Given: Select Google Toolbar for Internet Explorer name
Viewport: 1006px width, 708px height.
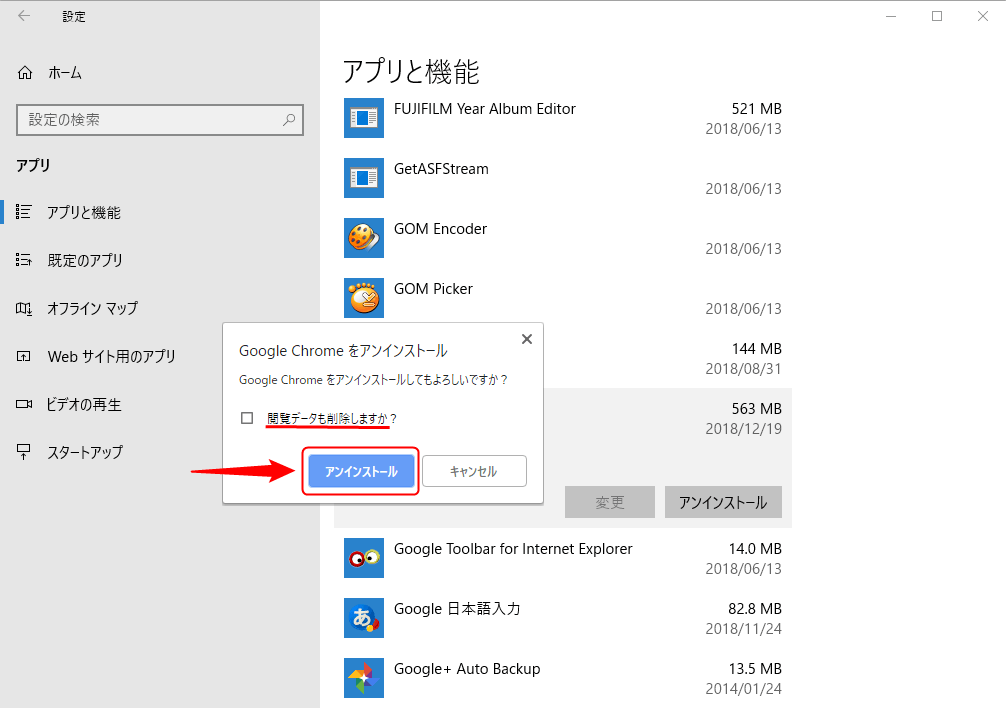Looking at the screenshot, I should (x=513, y=549).
